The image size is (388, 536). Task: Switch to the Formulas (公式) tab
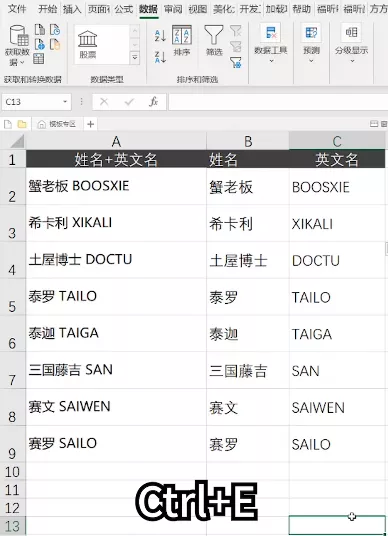click(123, 9)
